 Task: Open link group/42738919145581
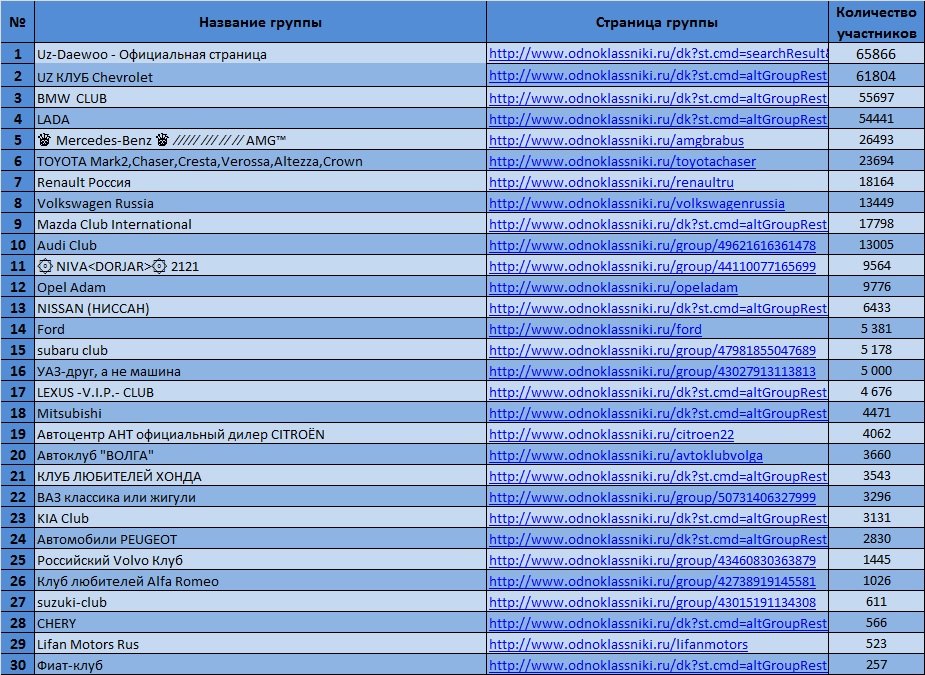[652, 582]
